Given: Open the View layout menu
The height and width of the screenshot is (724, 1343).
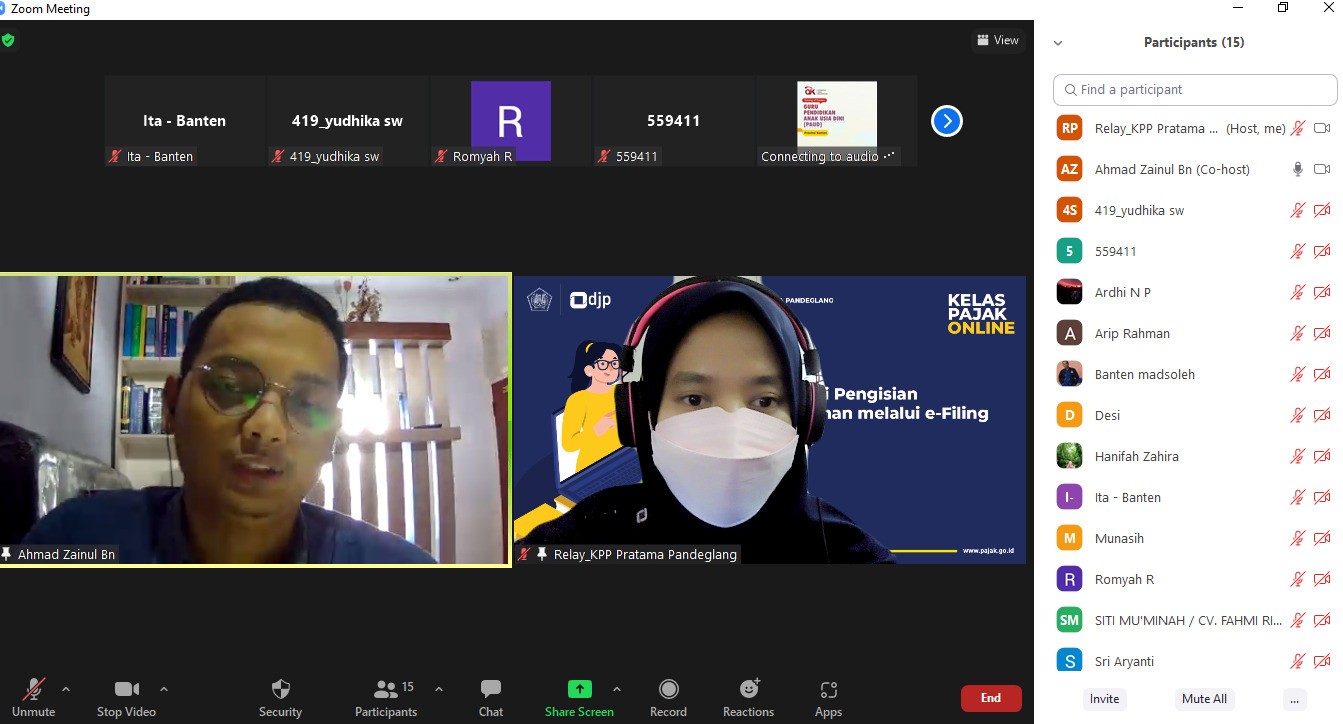Looking at the screenshot, I should tap(997, 40).
